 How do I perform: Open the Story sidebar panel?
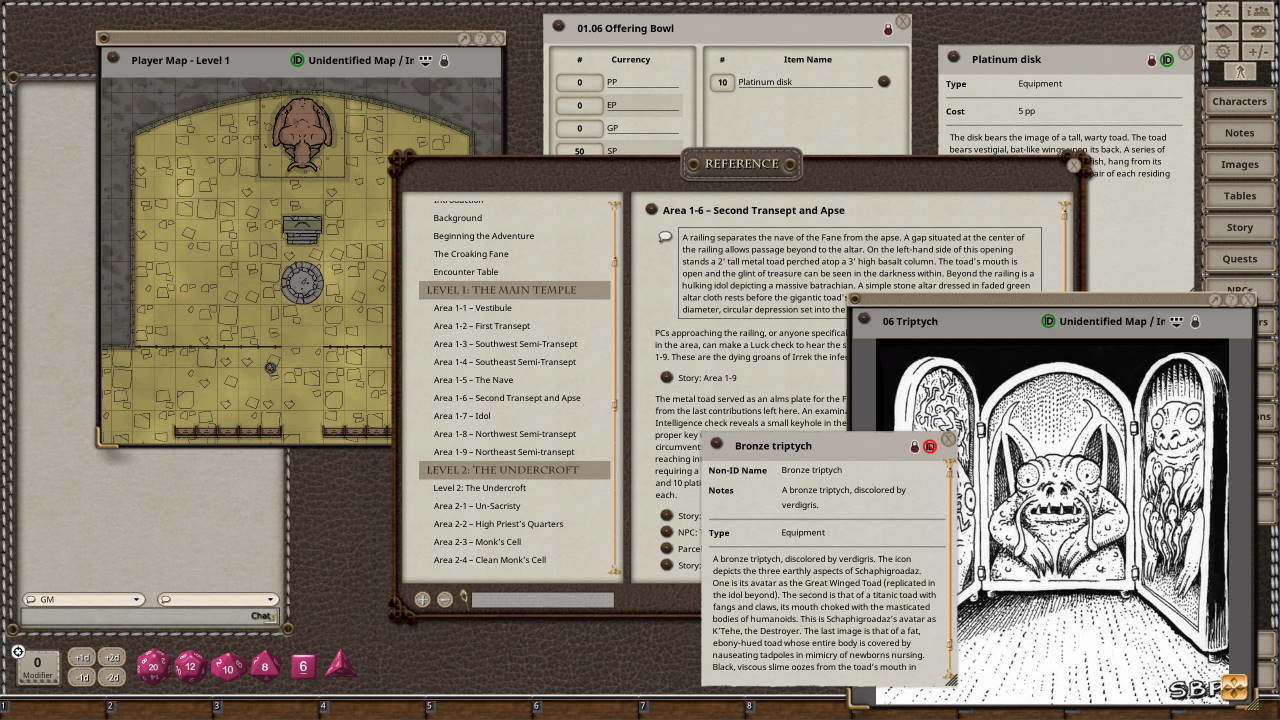click(1239, 227)
